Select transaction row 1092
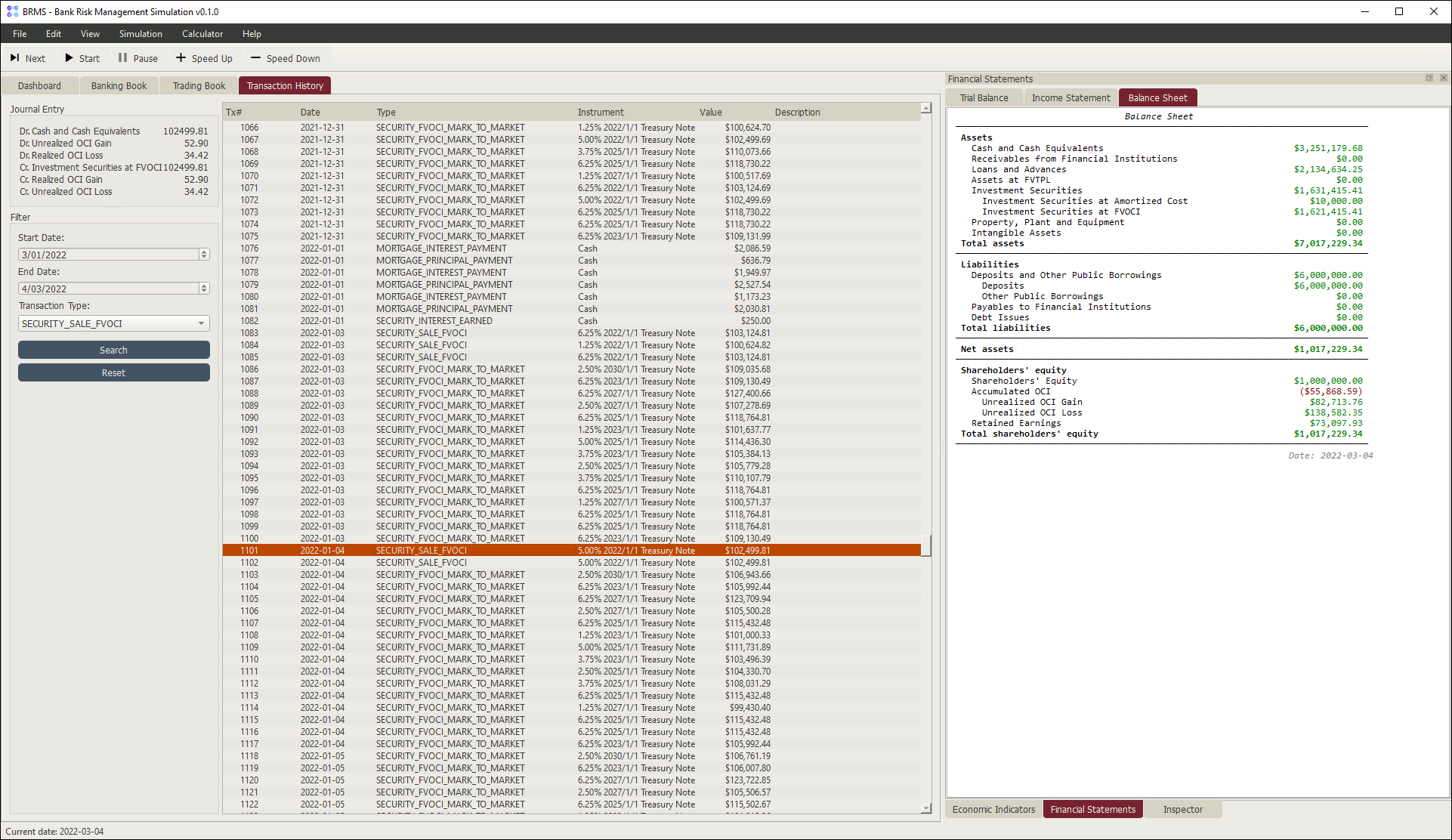1452x840 pixels. click(x=572, y=442)
